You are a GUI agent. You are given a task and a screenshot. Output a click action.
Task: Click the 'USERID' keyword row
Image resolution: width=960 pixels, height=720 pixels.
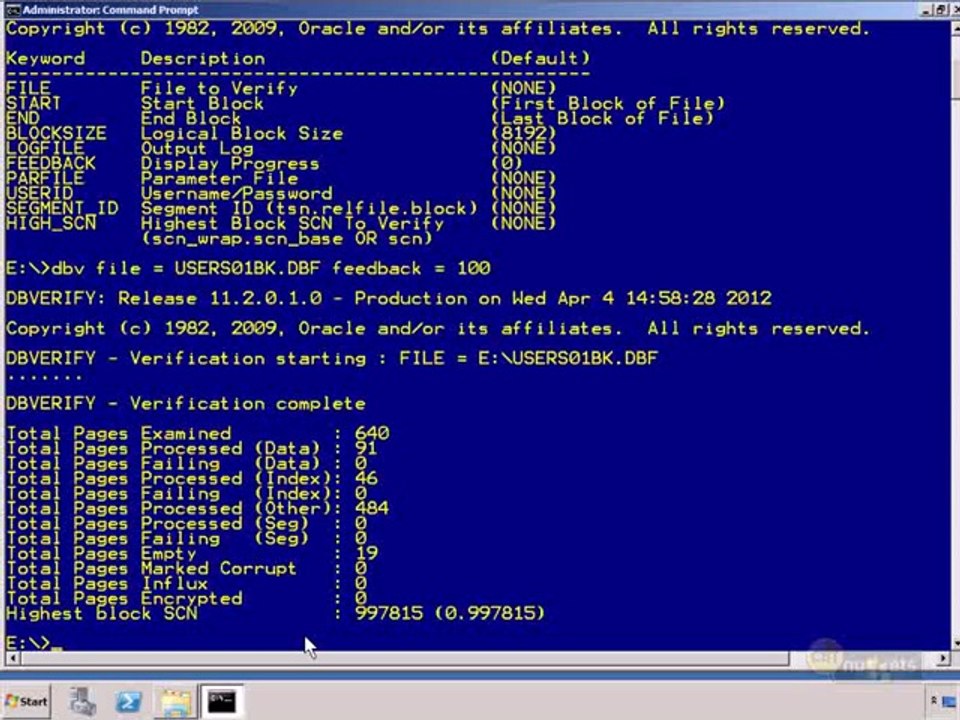[281, 193]
